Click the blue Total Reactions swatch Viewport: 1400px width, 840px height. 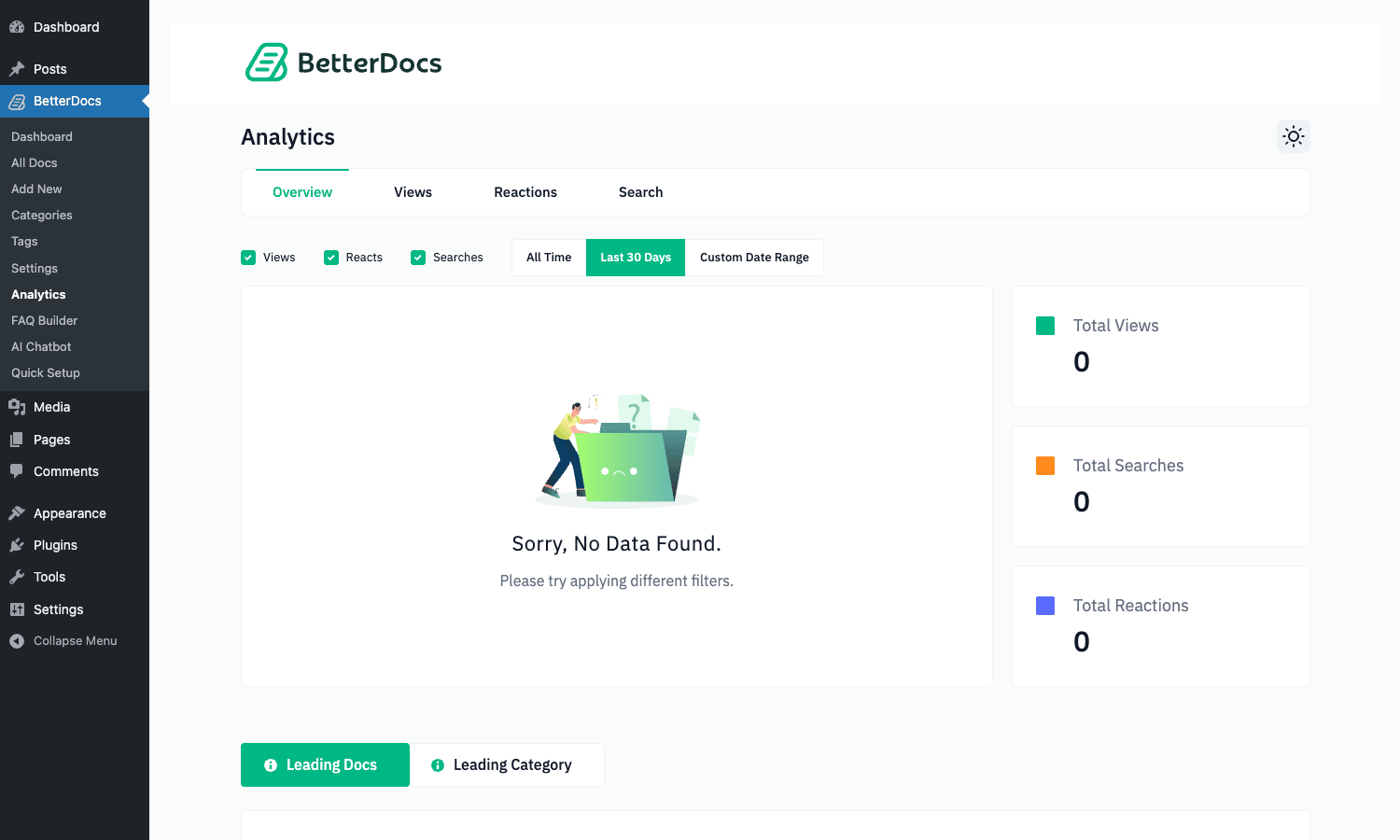tap(1045, 606)
